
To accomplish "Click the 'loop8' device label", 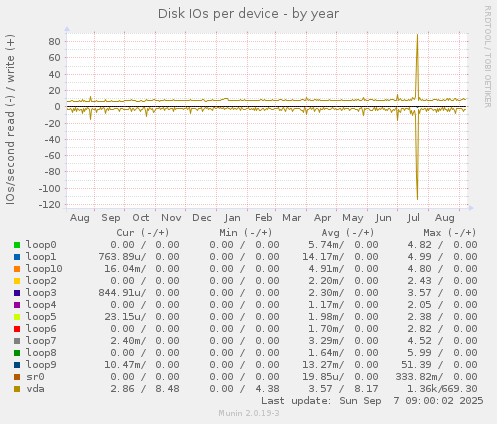I will pyautogui.click(x=41, y=353).
